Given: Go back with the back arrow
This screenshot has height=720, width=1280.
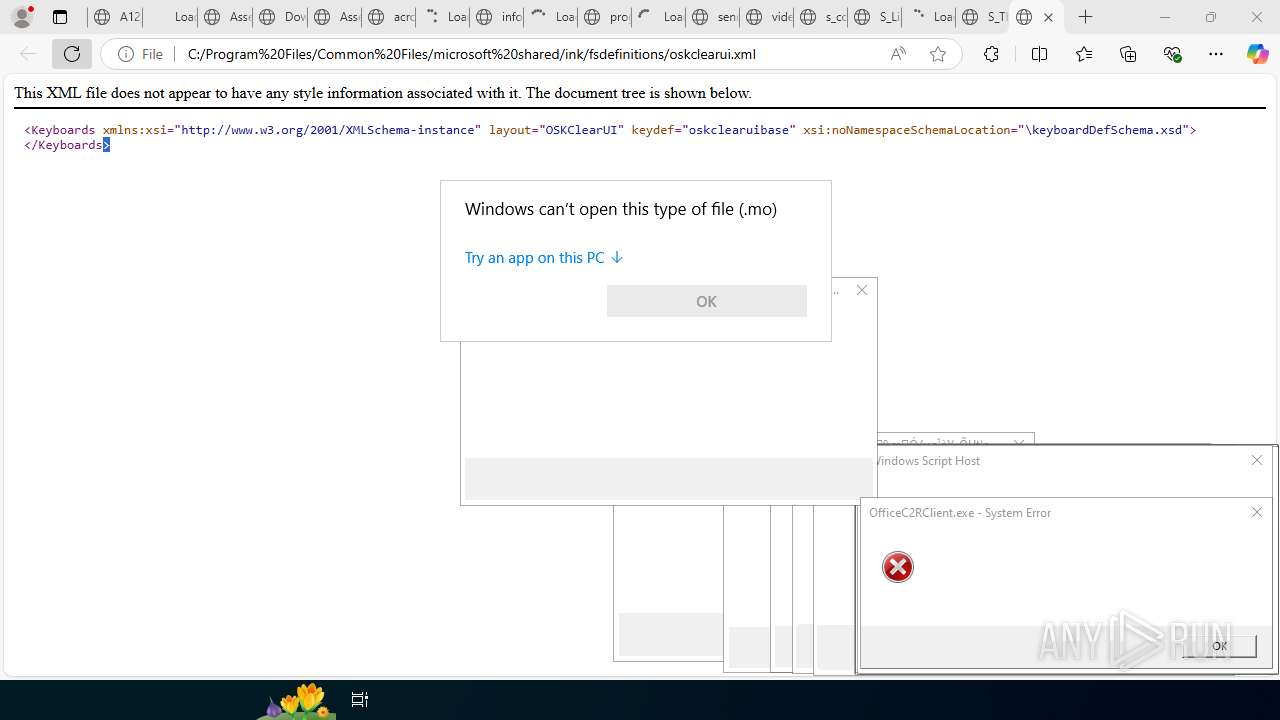Looking at the screenshot, I should click(x=28, y=54).
